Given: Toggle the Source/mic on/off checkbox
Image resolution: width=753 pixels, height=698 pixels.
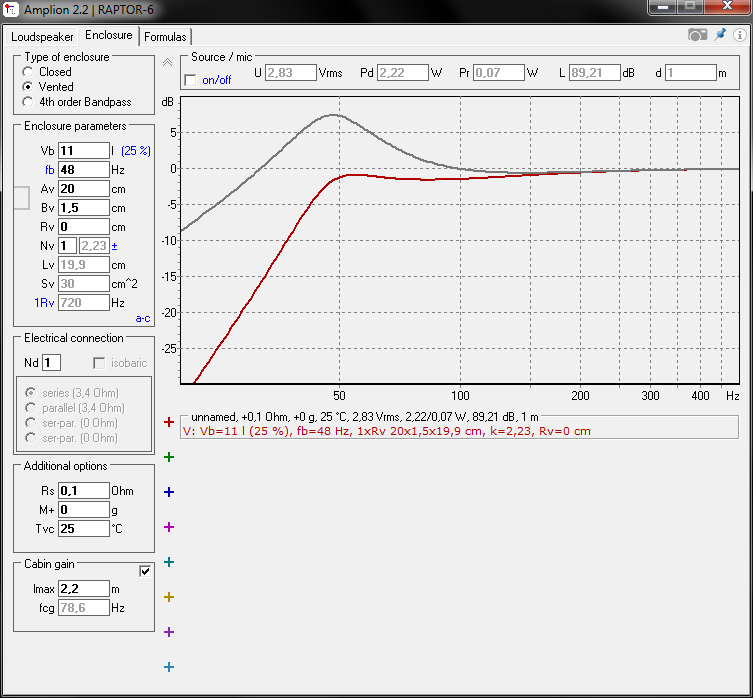Looking at the screenshot, I should (x=190, y=80).
